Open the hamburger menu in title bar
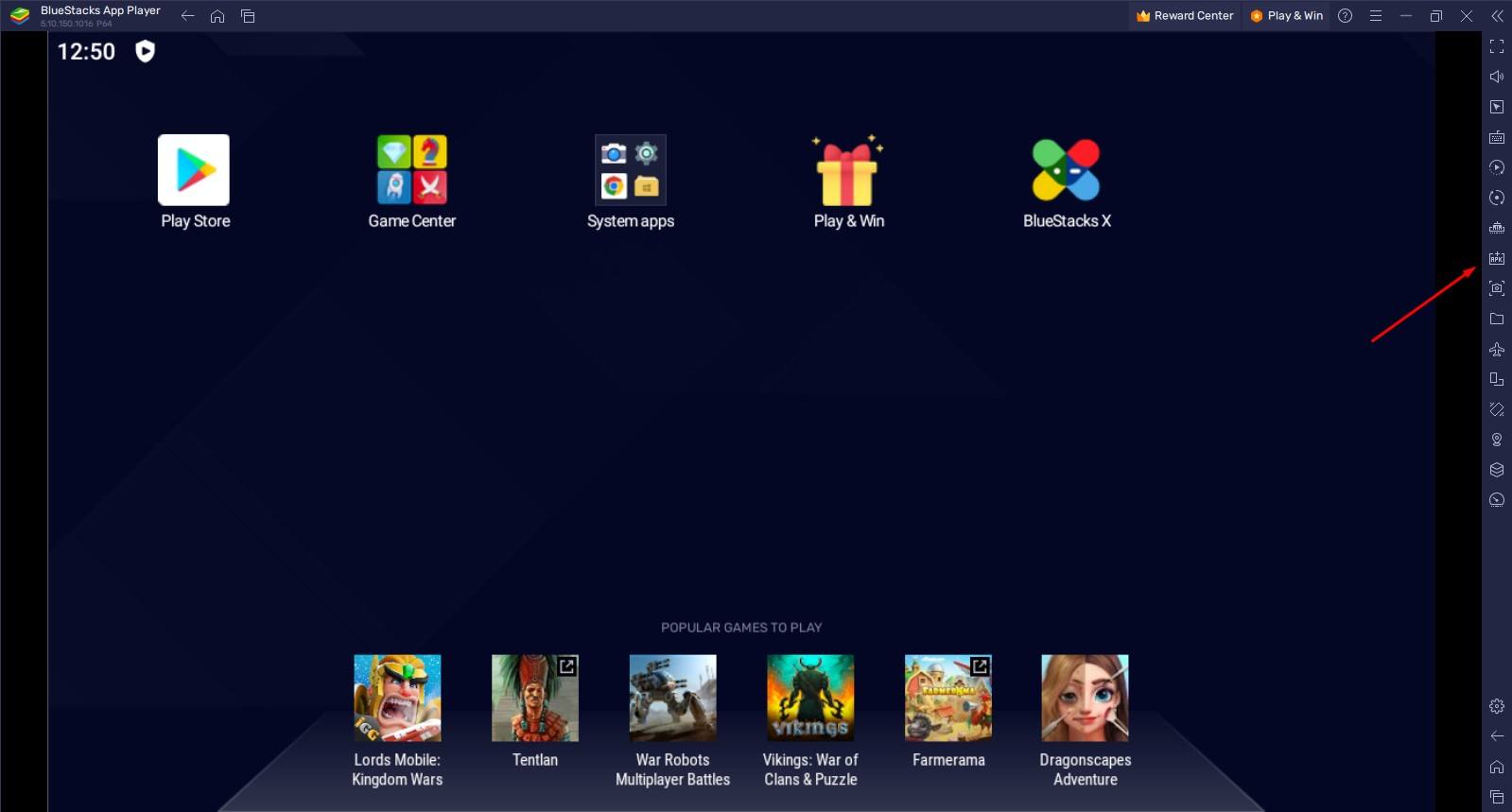Viewport: 1512px width, 812px height. tap(1376, 16)
